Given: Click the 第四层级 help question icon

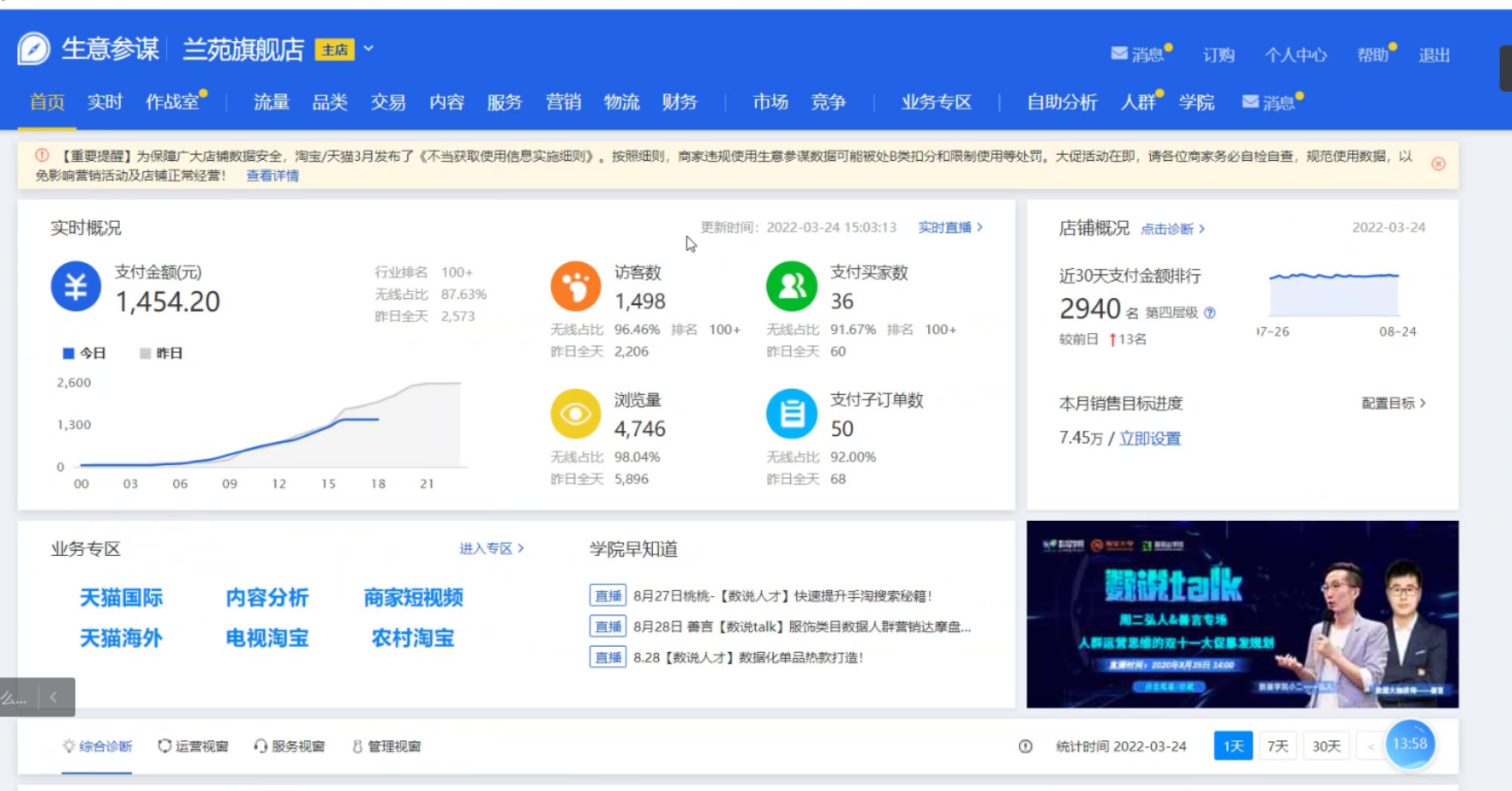Looking at the screenshot, I should pyautogui.click(x=1210, y=313).
